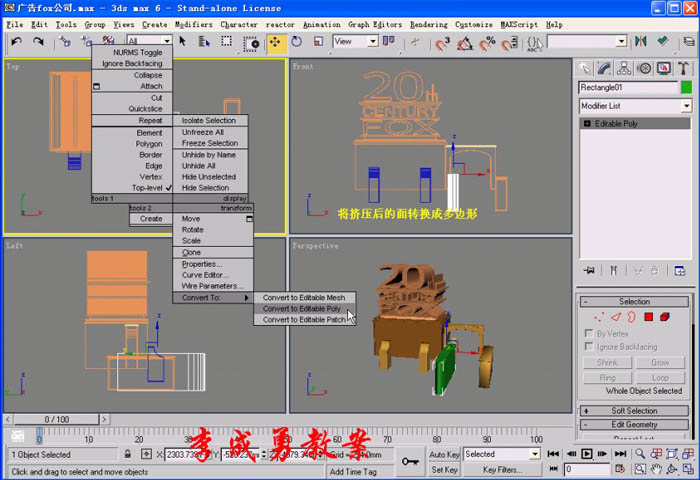Activate the Select and Move tool
Viewport: 700px width, 480px height.
pyautogui.click(x=275, y=42)
